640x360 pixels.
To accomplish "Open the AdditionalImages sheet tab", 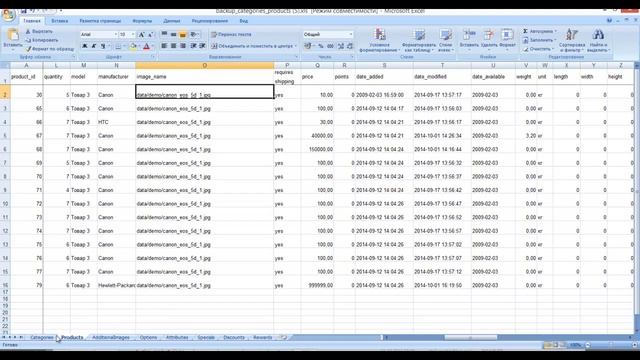I will [x=111, y=338].
